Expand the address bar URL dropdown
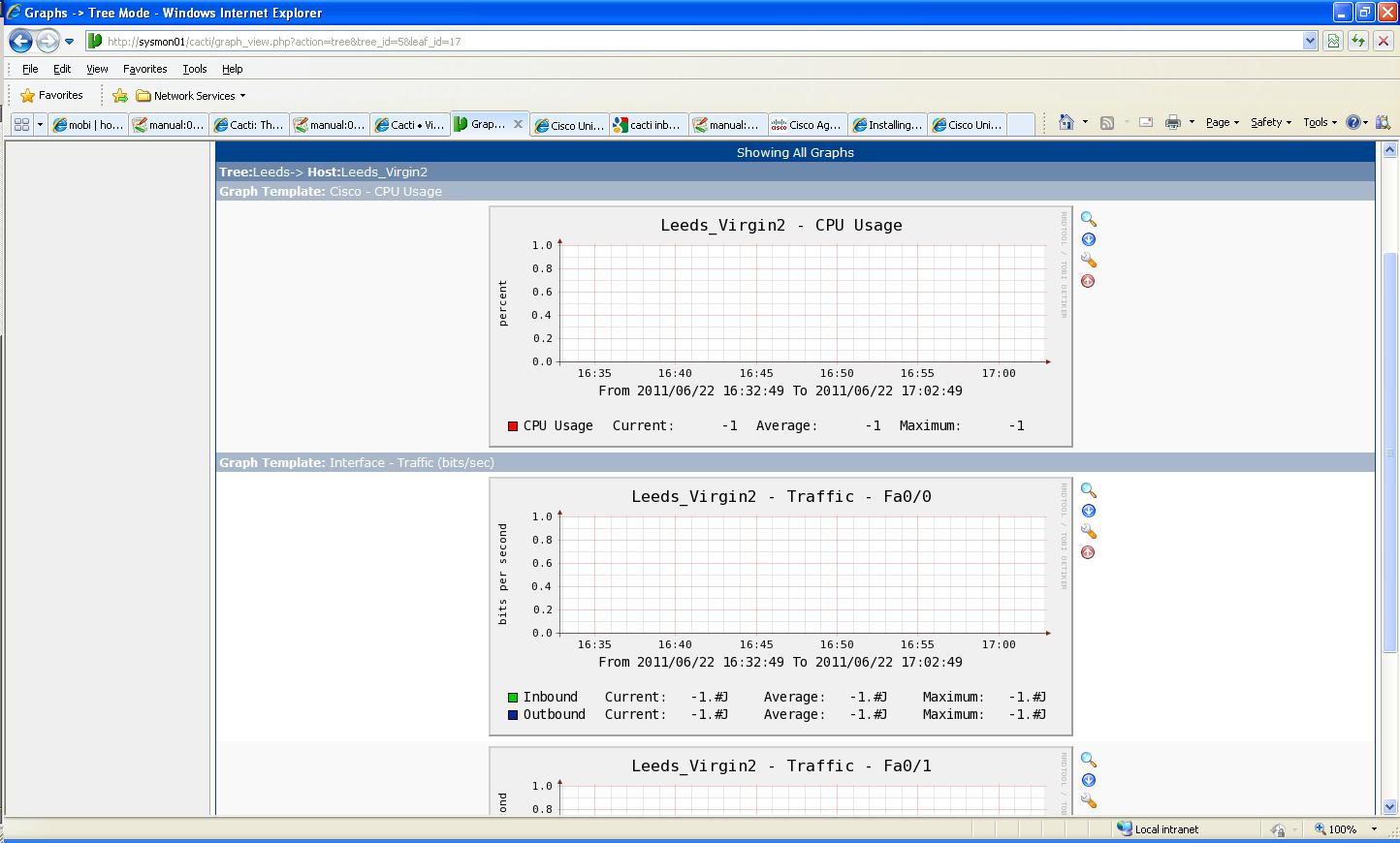Viewport: 1400px width, 843px height. pos(1310,41)
